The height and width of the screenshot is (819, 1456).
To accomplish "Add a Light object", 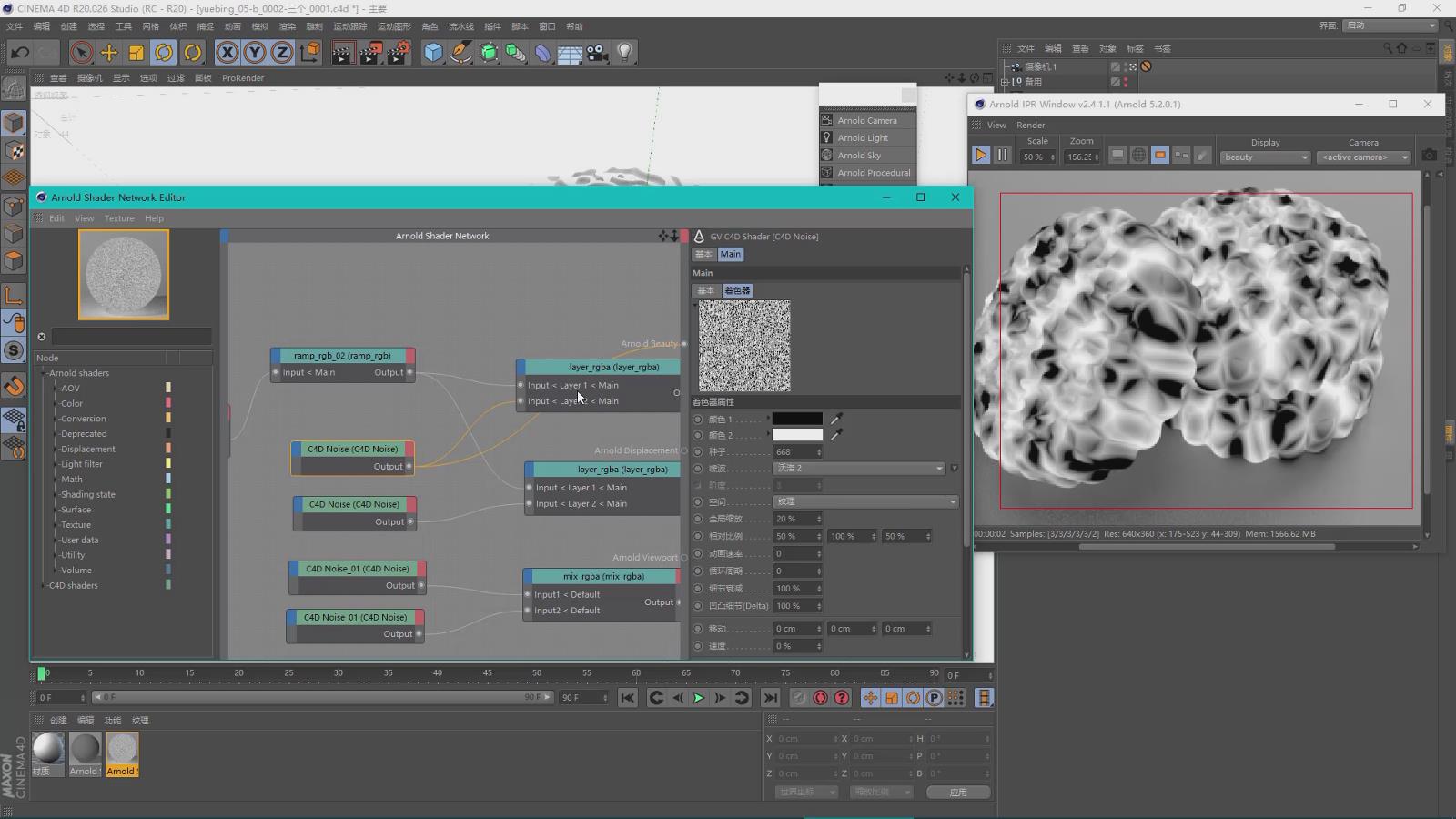I will coord(625,53).
